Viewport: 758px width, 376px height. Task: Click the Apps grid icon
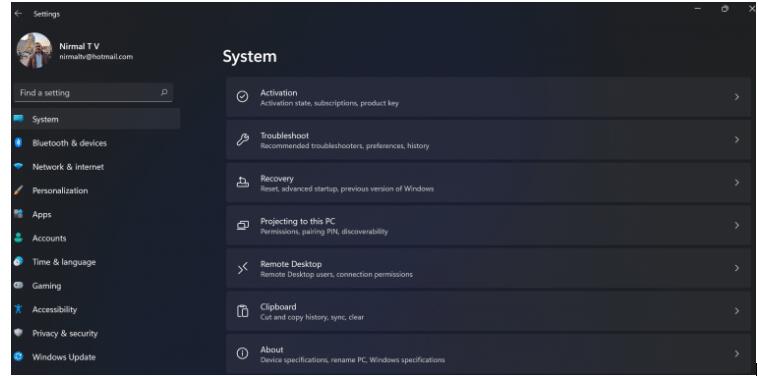coord(18,214)
